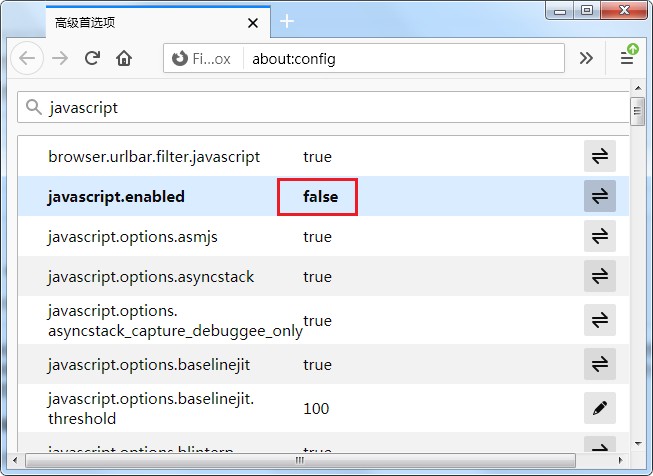653x476 pixels.
Task: Toggle javascript.options.baselinejit preference
Action: pyautogui.click(x=600, y=364)
